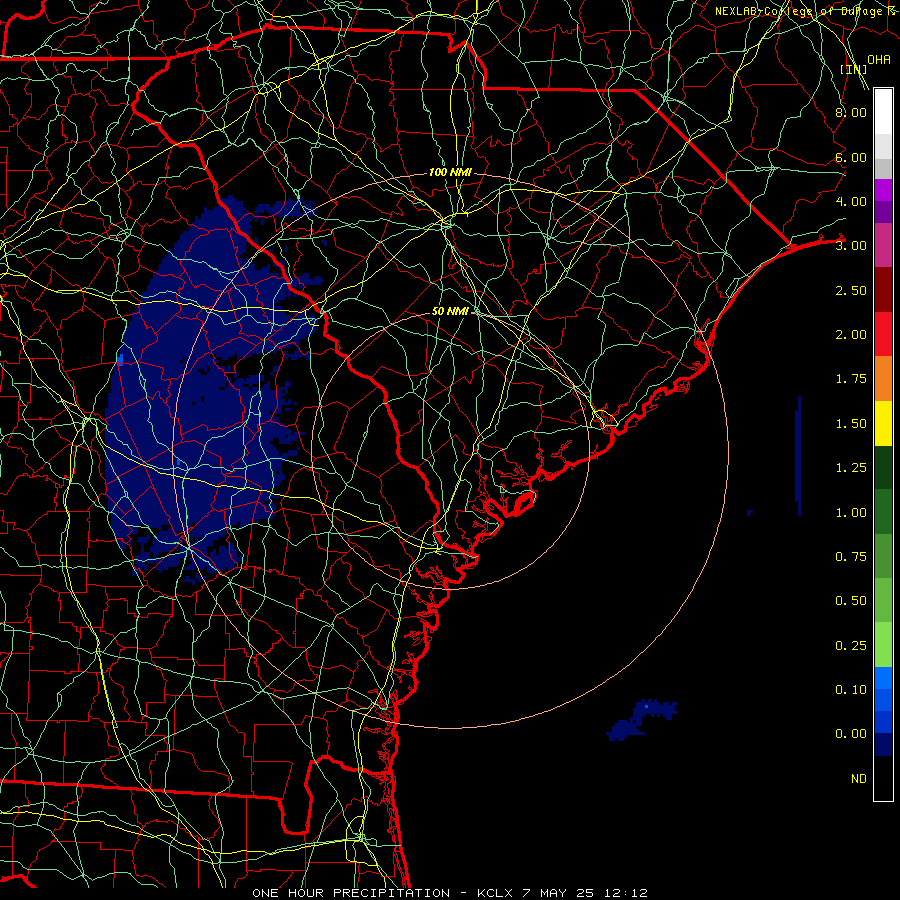The width and height of the screenshot is (900, 900).
Task: Click the 2.50 legend value
Action: pos(851,290)
